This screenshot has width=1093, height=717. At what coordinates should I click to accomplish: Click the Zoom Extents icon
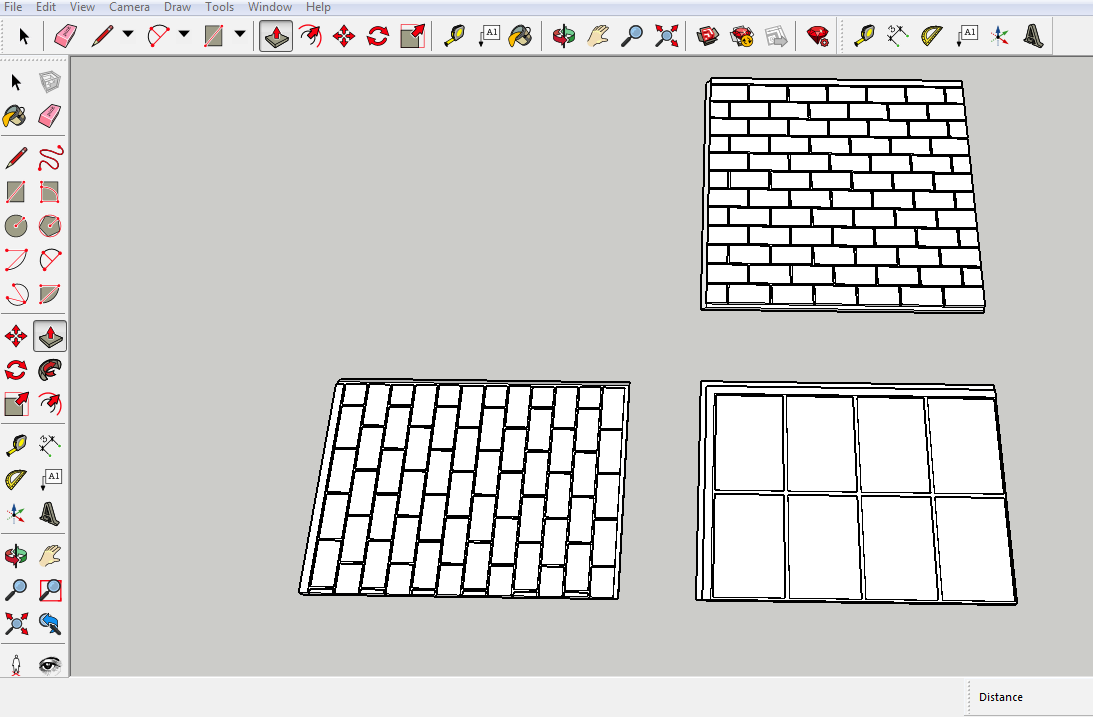coord(666,37)
